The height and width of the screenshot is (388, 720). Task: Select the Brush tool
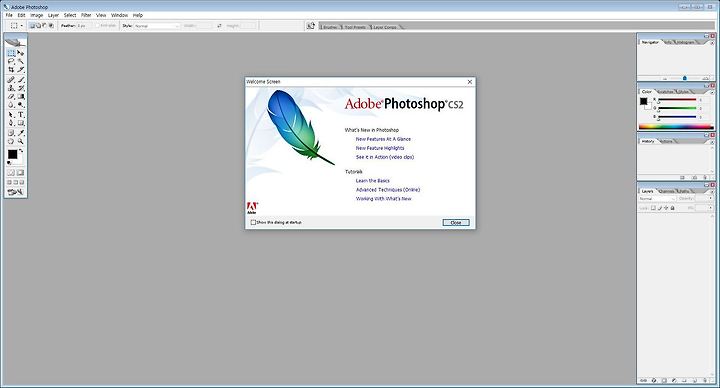pyautogui.click(x=20, y=80)
